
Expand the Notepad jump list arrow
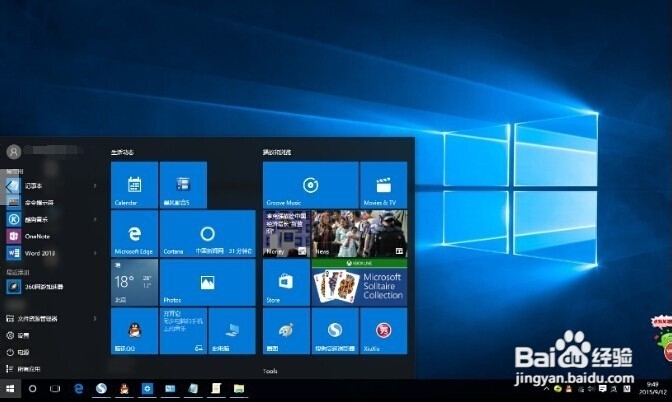pos(95,186)
